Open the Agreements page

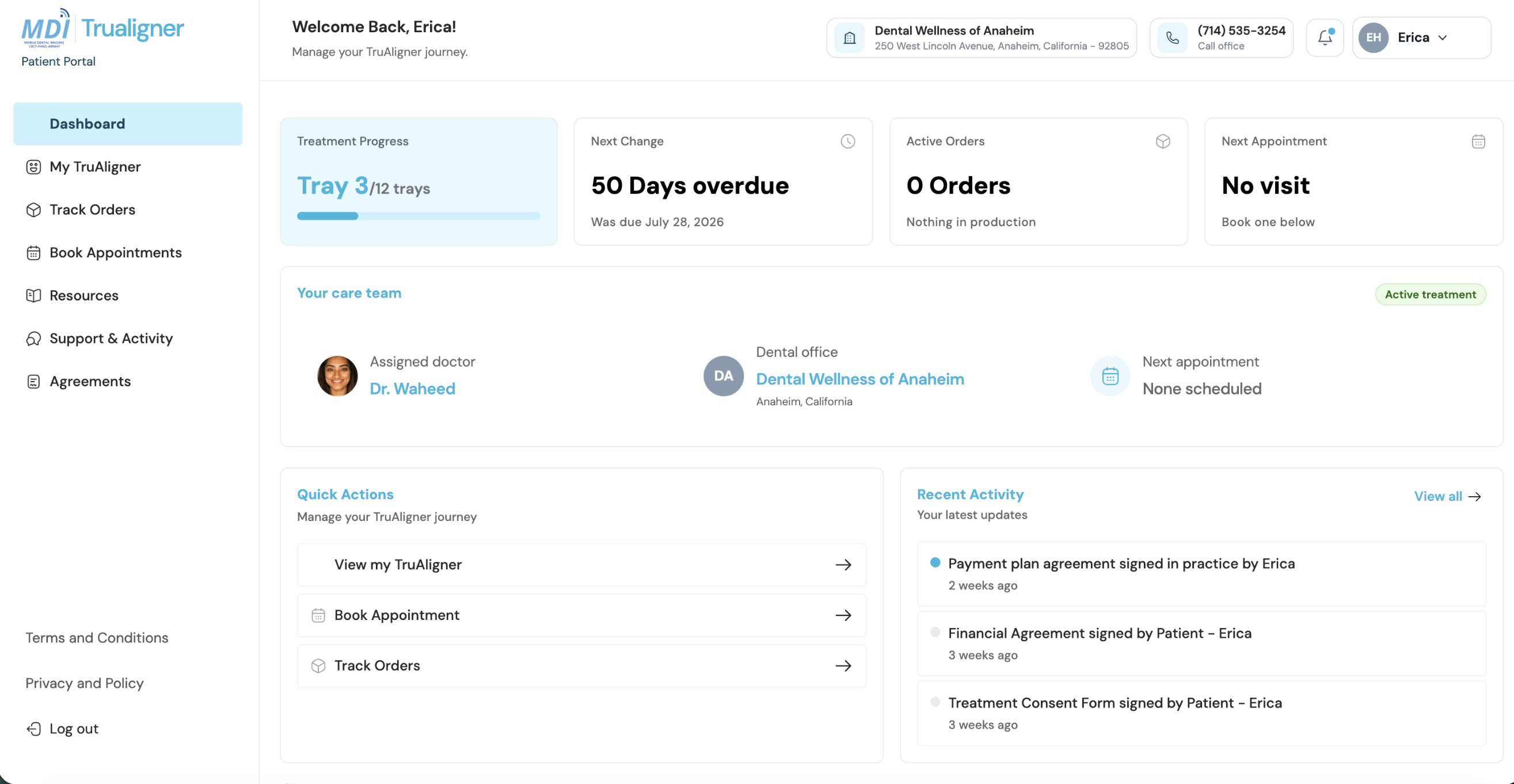pos(90,382)
